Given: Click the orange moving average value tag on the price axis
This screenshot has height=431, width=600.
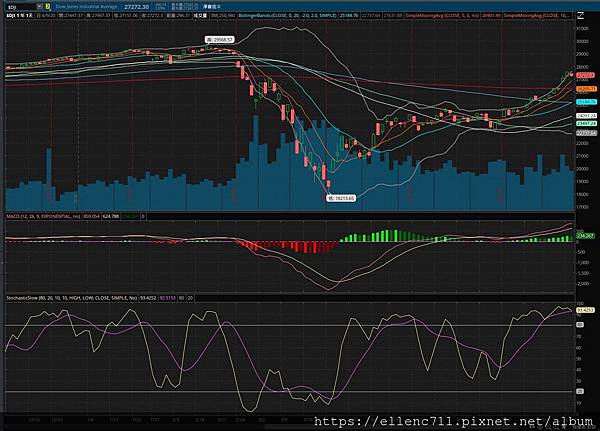Looking at the screenshot, I should [586, 89].
